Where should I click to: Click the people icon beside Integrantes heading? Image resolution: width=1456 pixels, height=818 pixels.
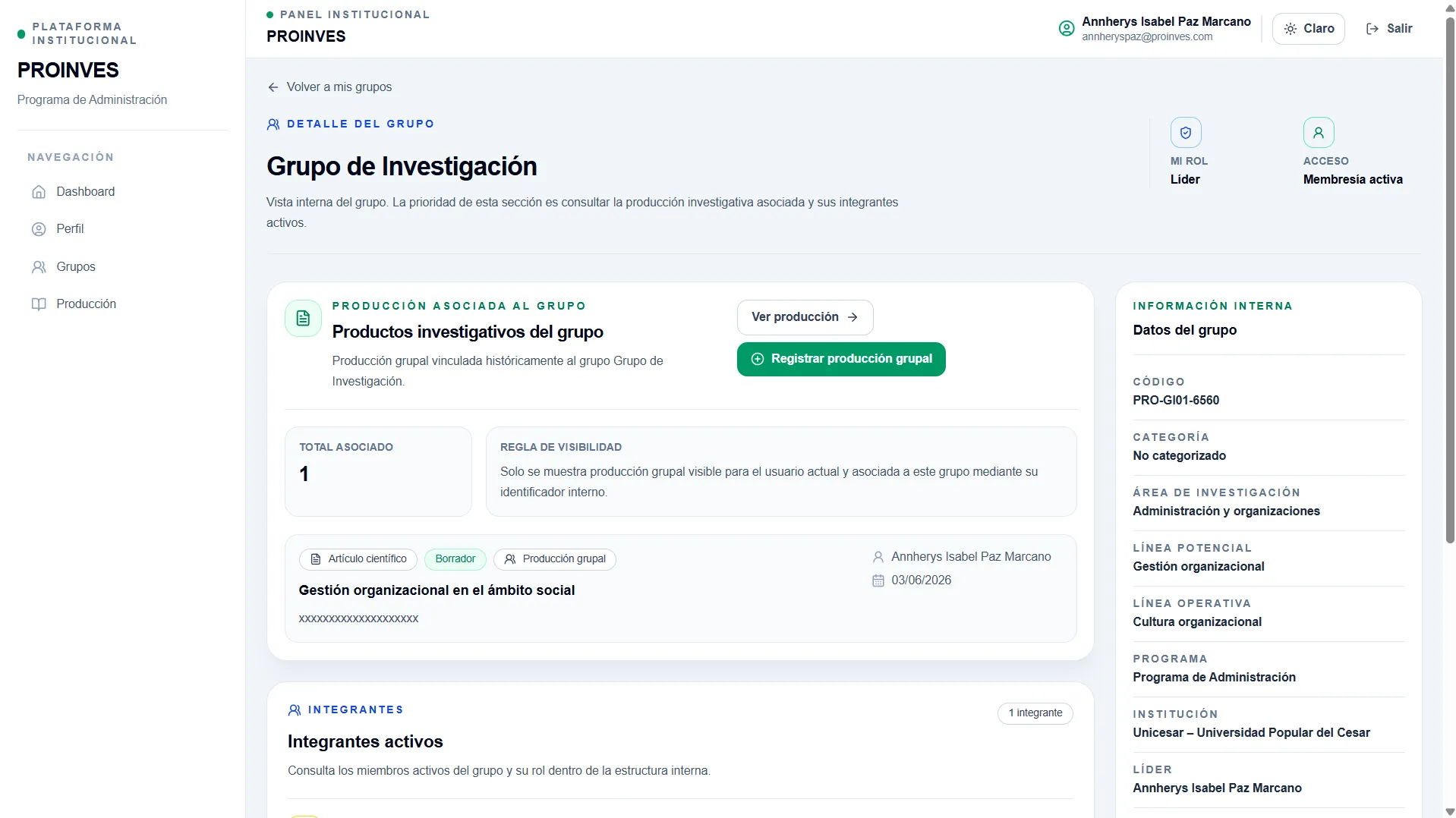click(x=295, y=710)
